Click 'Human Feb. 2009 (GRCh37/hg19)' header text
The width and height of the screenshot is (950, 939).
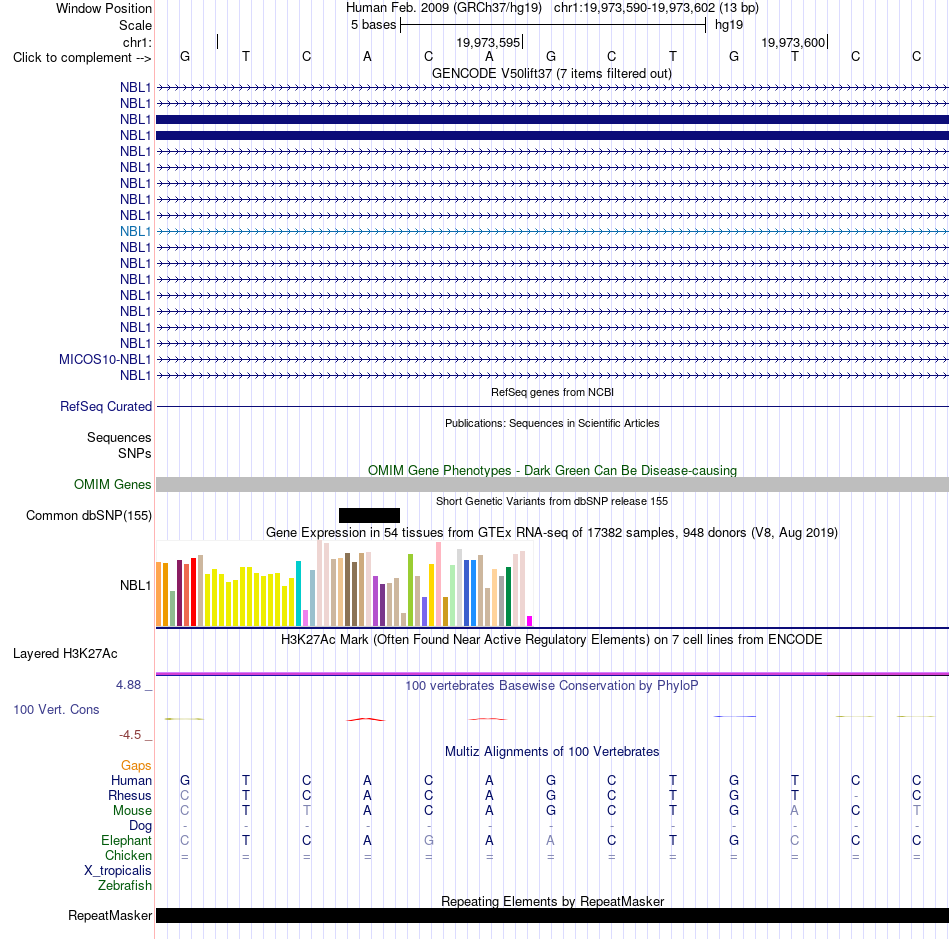(x=443, y=8)
